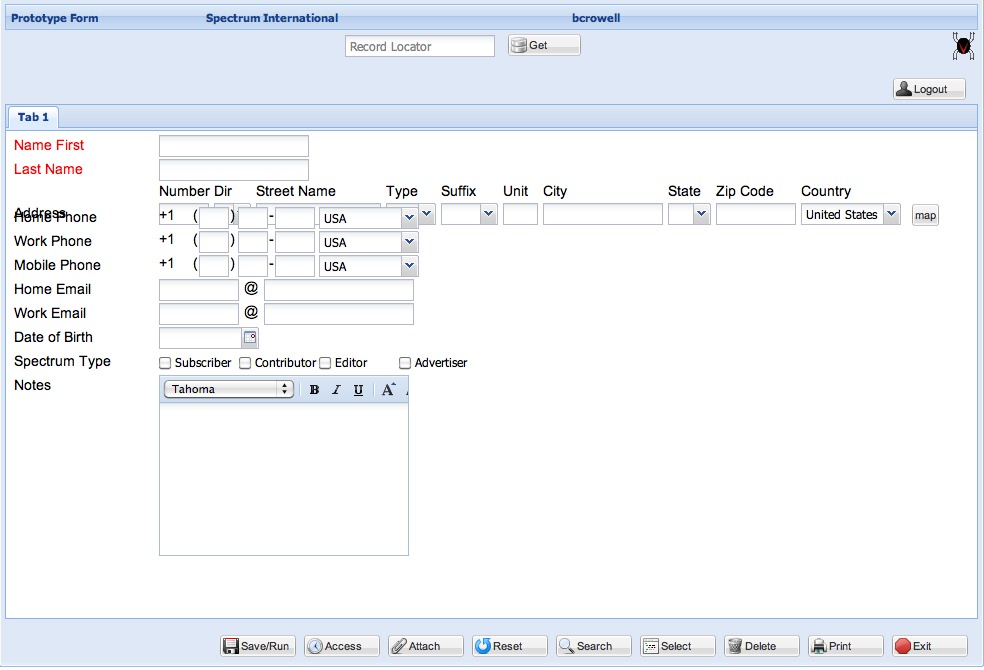The width and height of the screenshot is (984, 670).
Task: Select Tab 1
Action: pyautogui.click(x=33, y=117)
